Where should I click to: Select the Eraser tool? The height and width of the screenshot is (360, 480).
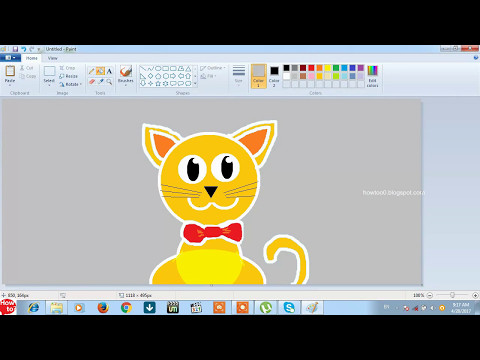[x=92, y=82]
